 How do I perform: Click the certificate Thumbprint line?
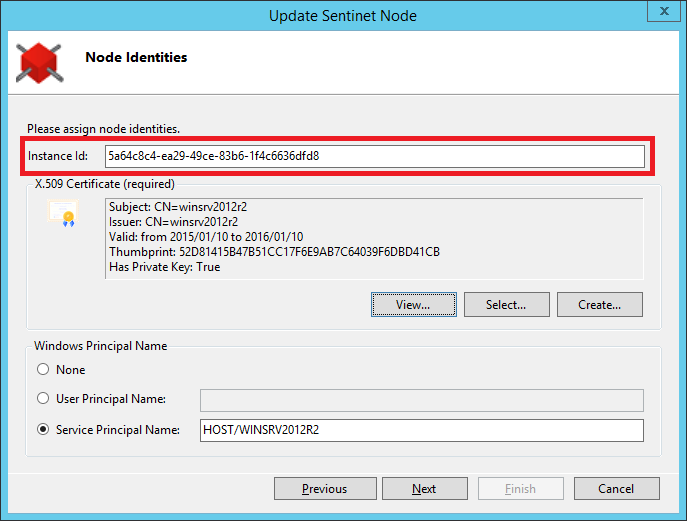click(274, 252)
